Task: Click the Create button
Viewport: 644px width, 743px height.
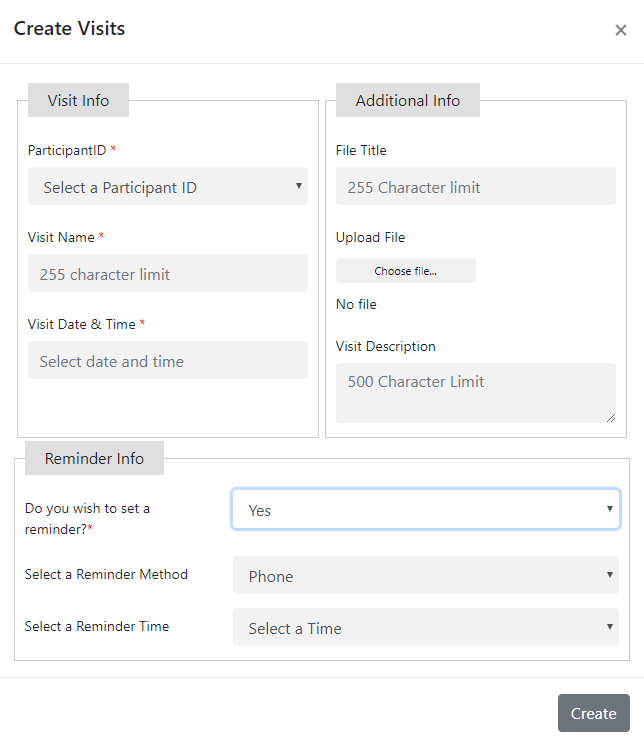Action: (x=593, y=713)
